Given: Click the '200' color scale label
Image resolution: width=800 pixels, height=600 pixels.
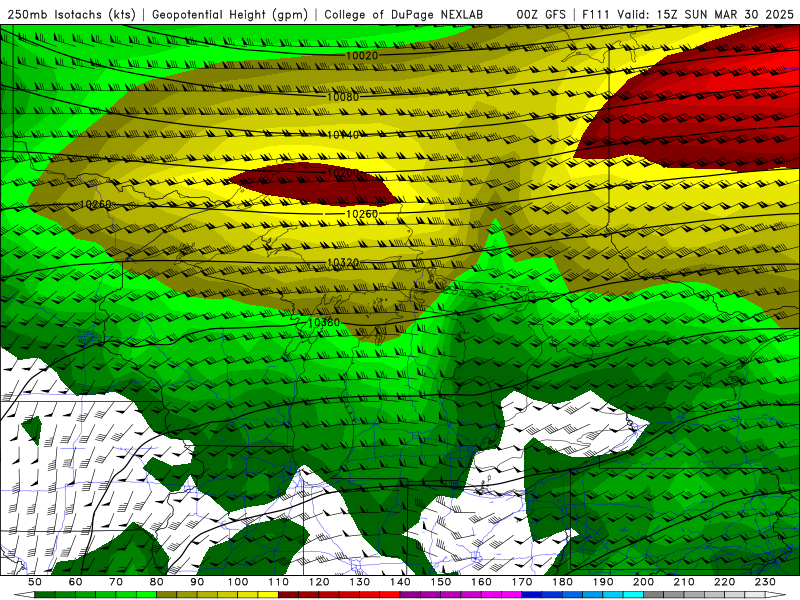Looking at the screenshot, I should 643,582.
